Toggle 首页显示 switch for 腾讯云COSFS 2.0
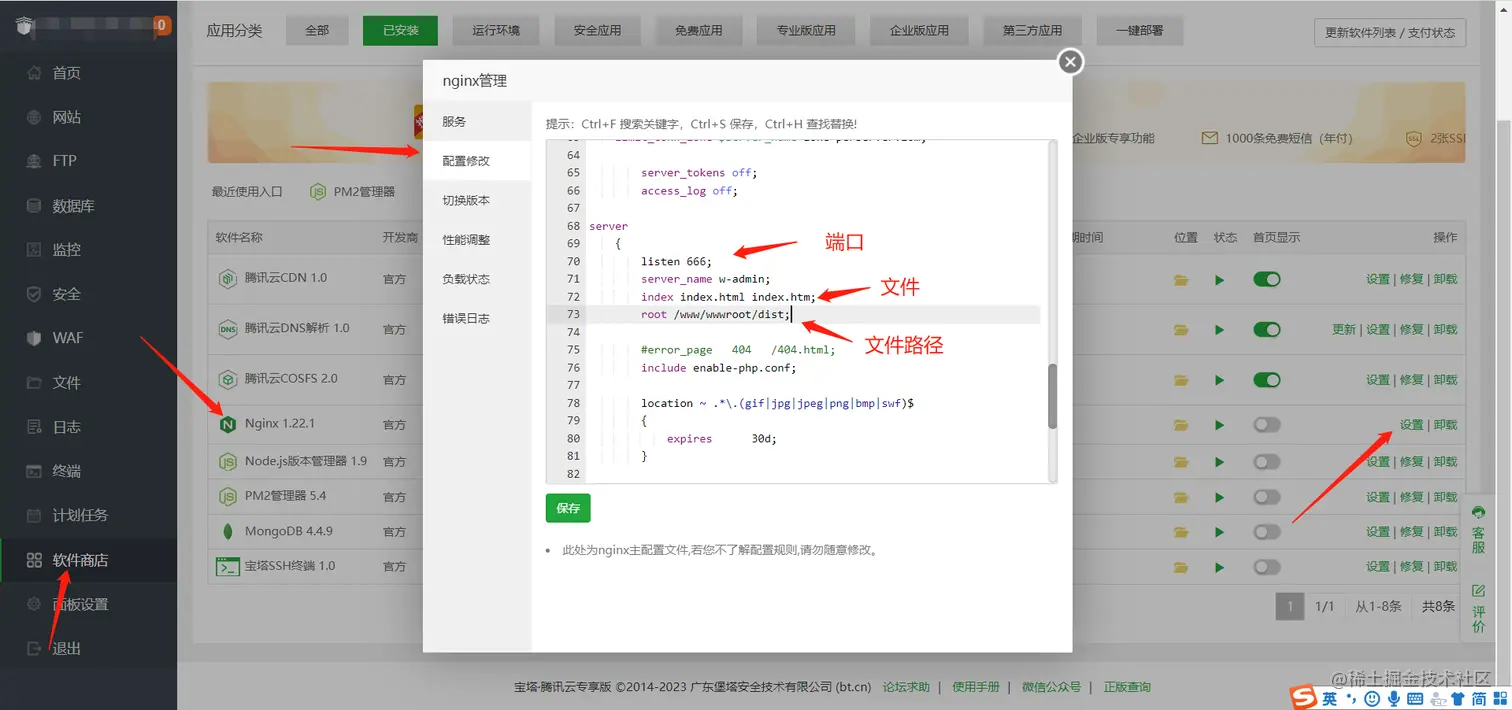 1267,380
